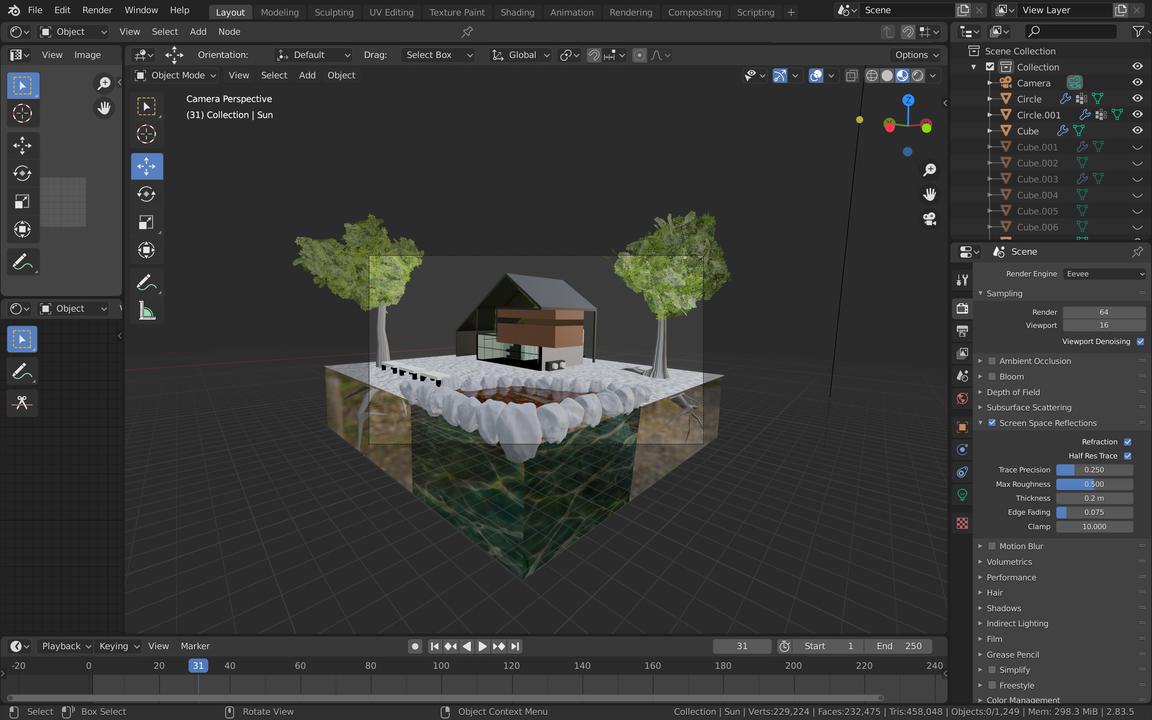1152x720 pixels.
Task: Click the End frame field
Action: click(x=898, y=646)
